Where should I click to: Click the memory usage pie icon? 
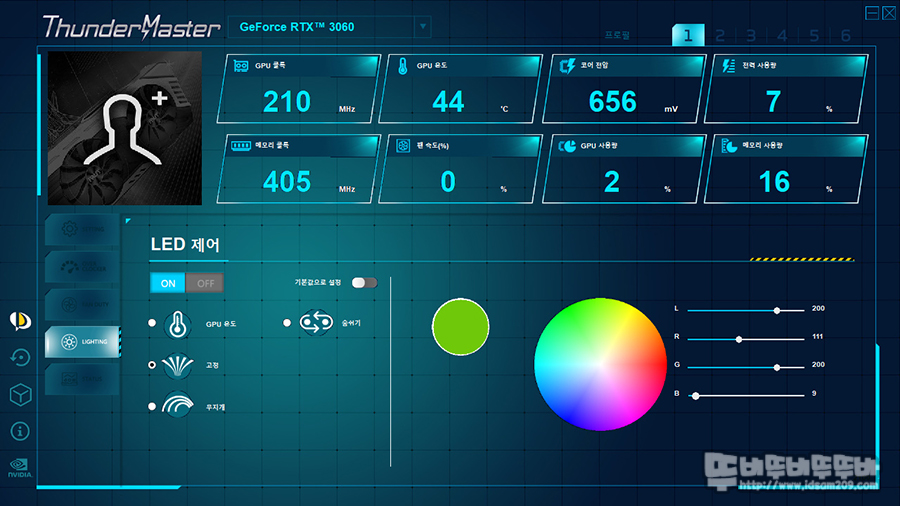(x=729, y=146)
